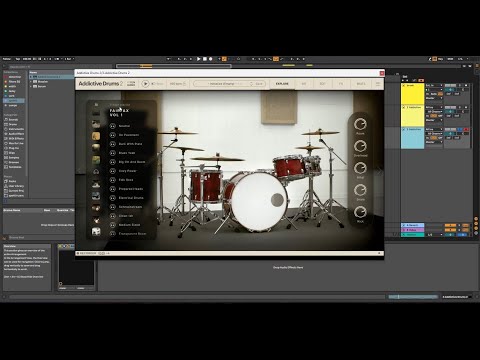The image size is (480, 360).
Task: Open the Master output dropdown on the yellow track
Action: tap(434, 98)
